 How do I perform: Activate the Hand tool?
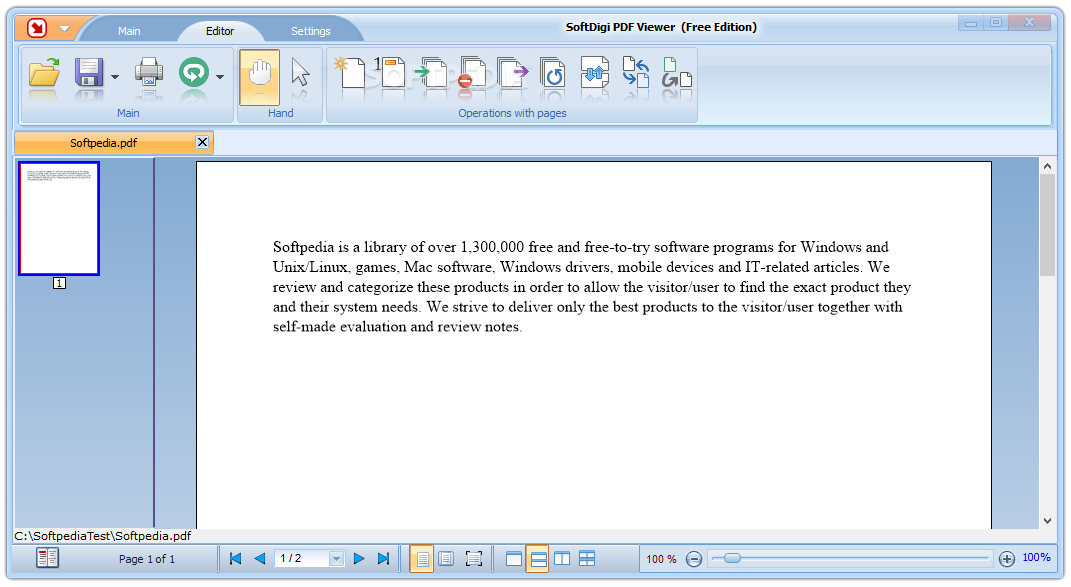pyautogui.click(x=260, y=77)
